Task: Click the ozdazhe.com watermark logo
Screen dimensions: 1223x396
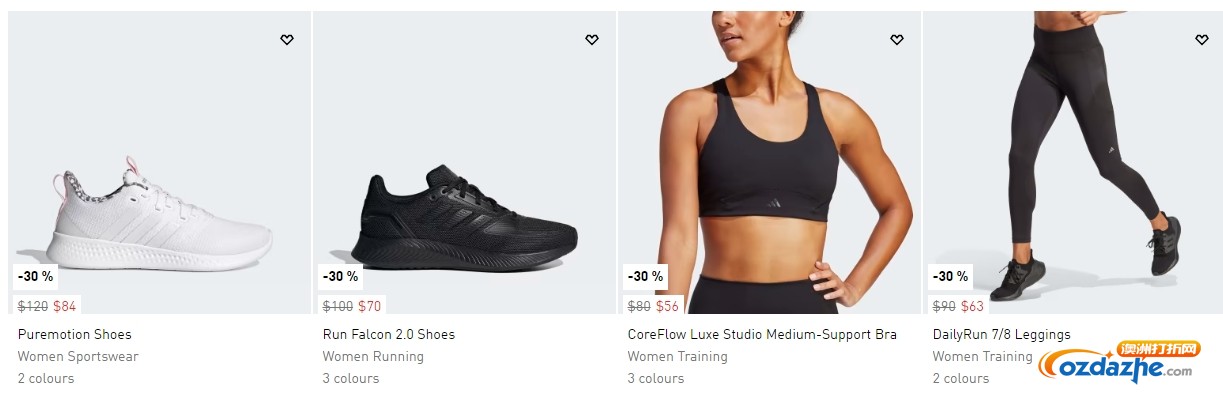Action: tap(1118, 363)
